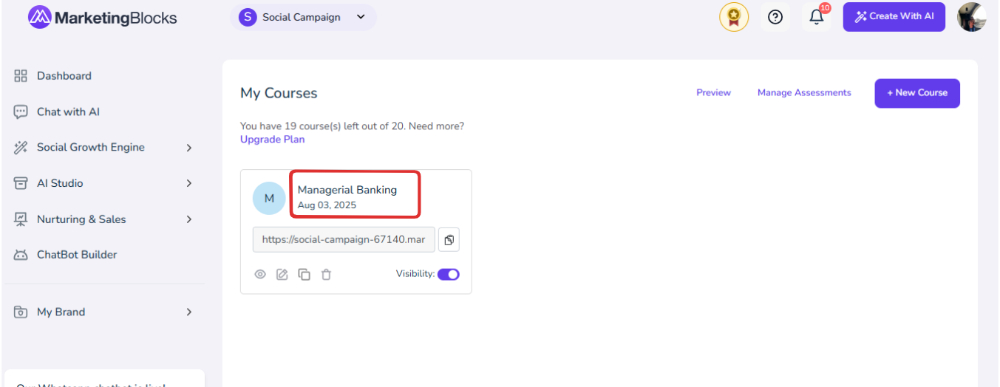Expand the AI Studio chevron

click(189, 184)
